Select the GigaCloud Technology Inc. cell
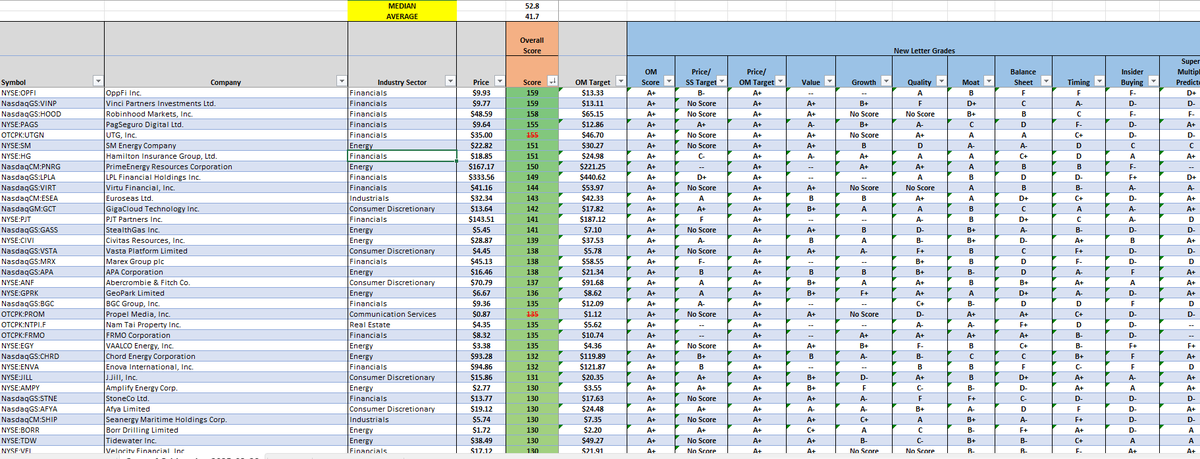 pos(225,207)
